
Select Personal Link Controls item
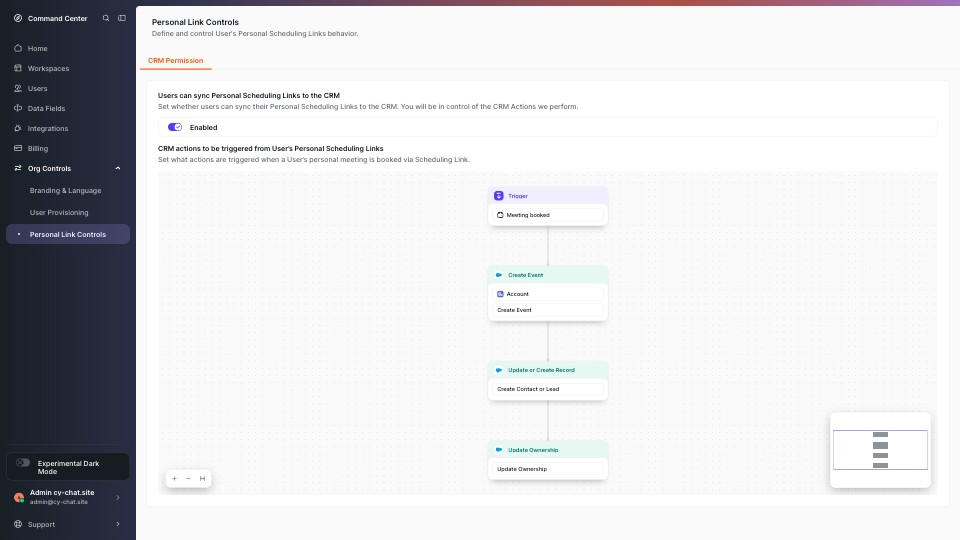click(x=67, y=234)
